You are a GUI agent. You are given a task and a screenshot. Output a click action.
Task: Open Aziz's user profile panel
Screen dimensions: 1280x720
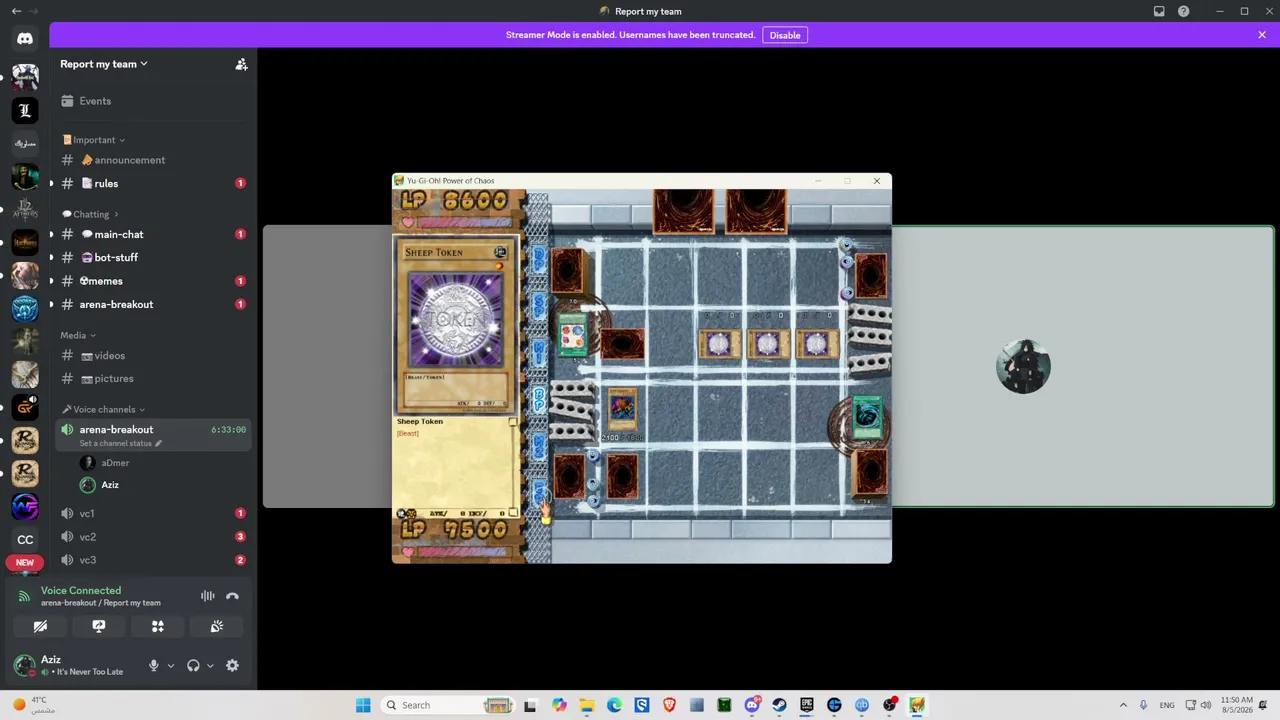pos(73,665)
